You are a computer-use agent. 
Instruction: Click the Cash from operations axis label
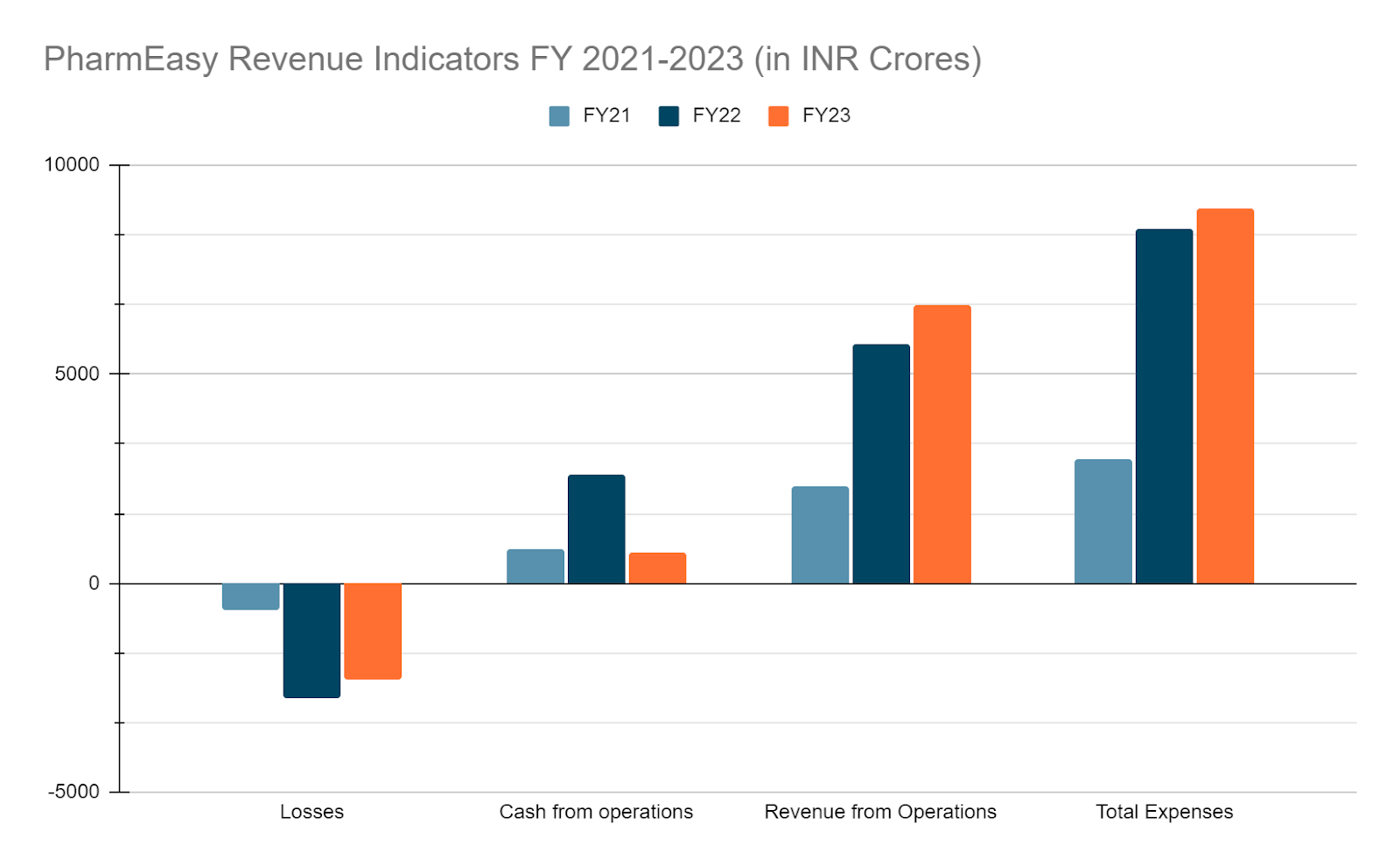(x=596, y=812)
